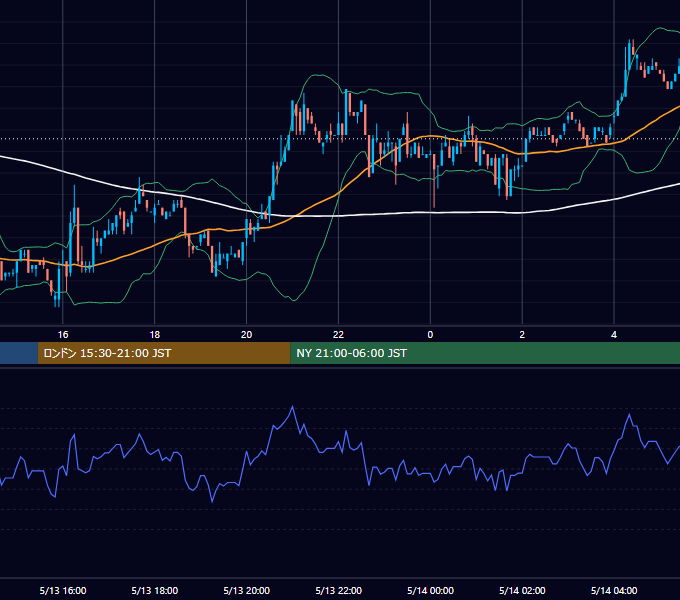Image resolution: width=680 pixels, height=600 pixels.
Task: Click the 5/13 22:00 timestamp label
Action: click(x=338, y=590)
